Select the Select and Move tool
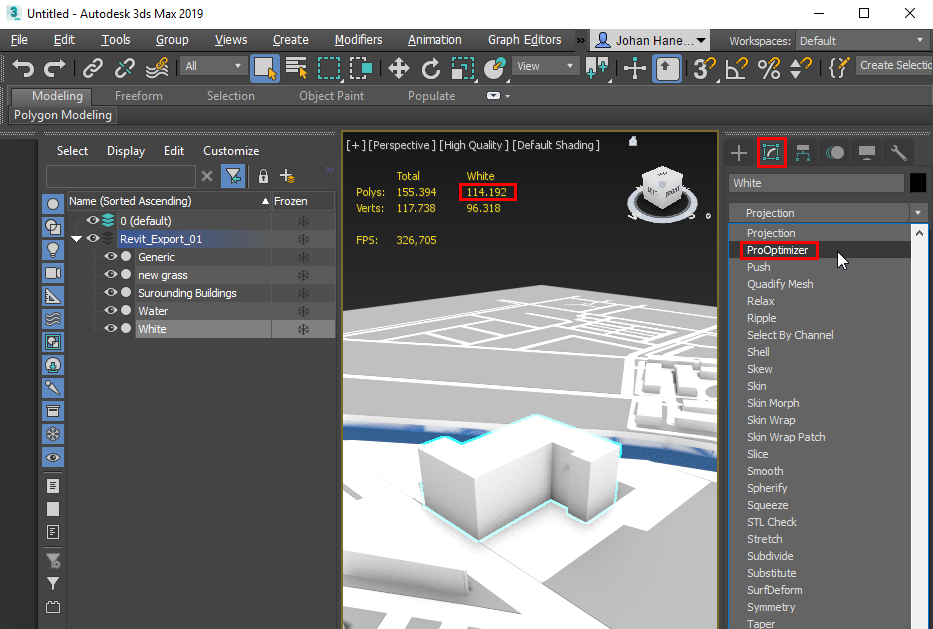Image resolution: width=933 pixels, height=629 pixels. (399, 68)
